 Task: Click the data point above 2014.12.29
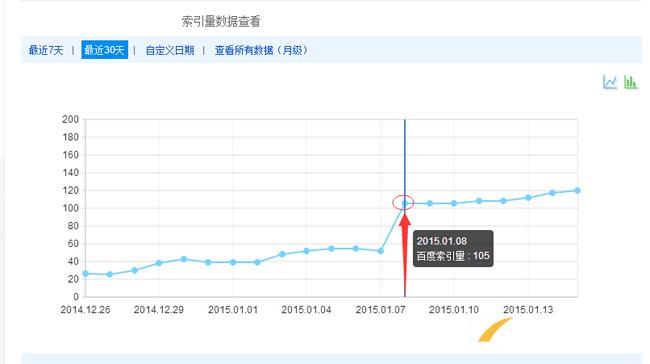pyautogui.click(x=159, y=263)
